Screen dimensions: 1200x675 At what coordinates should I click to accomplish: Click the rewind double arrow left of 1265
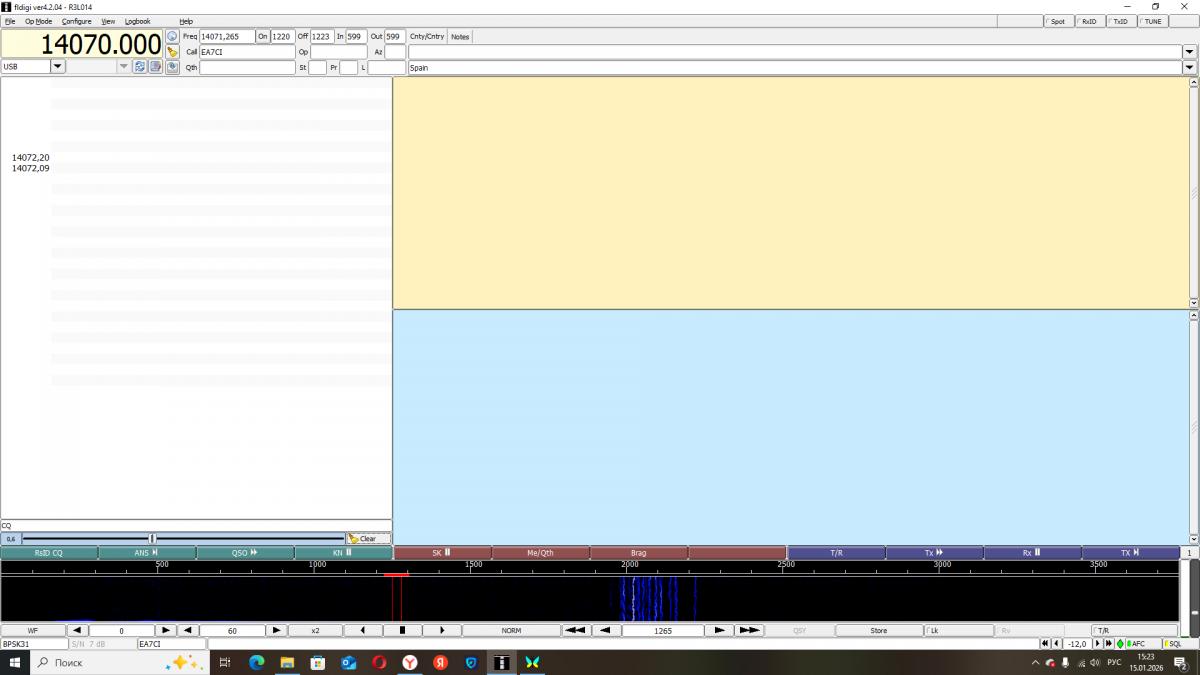tap(575, 631)
